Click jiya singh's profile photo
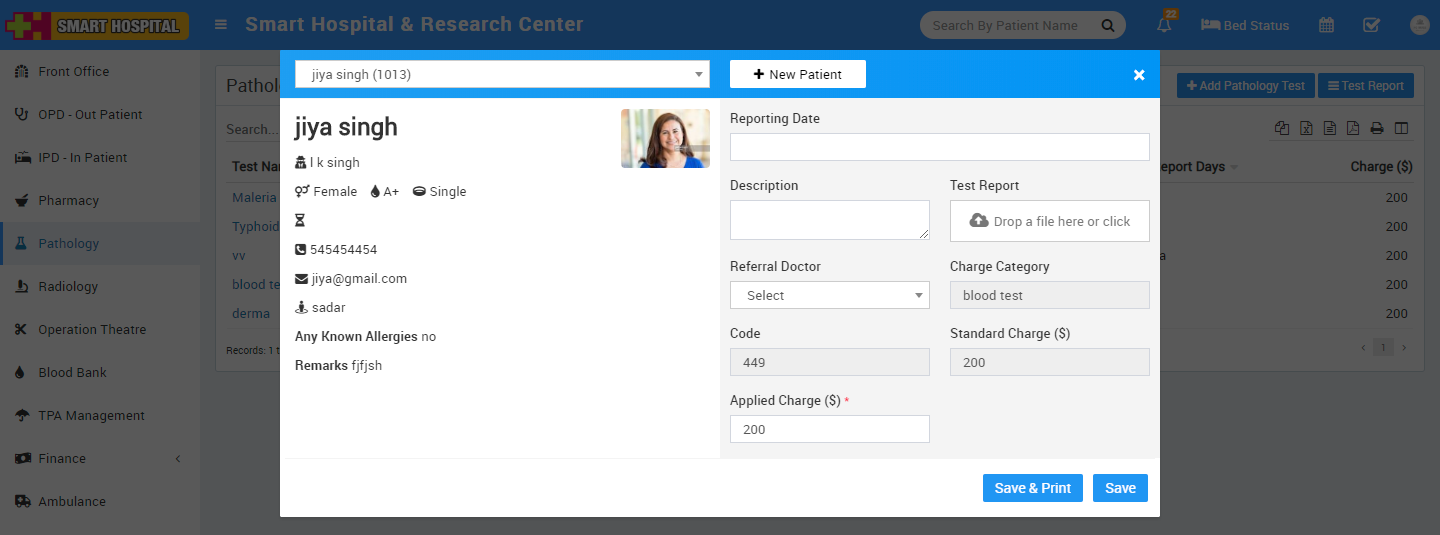Screen dimensions: 1440x535 coord(665,138)
